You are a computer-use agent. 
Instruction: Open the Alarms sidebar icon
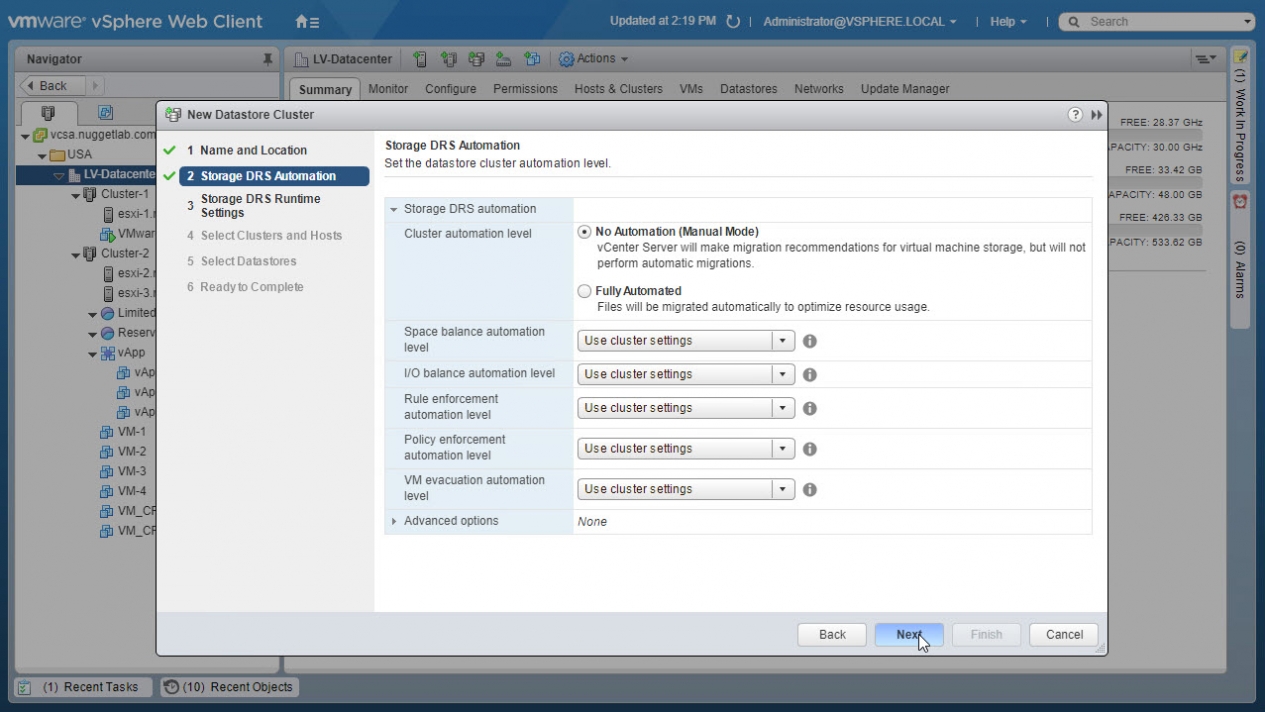click(x=1241, y=201)
